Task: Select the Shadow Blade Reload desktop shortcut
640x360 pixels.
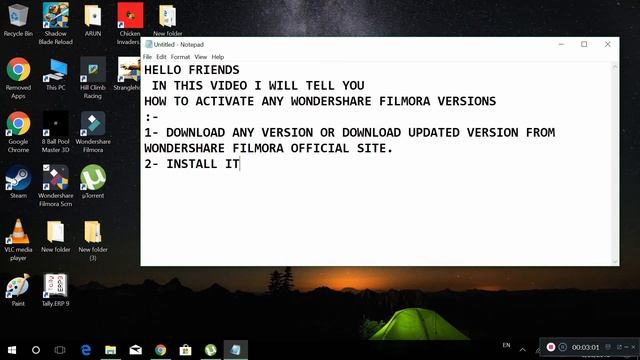Action: (56, 24)
